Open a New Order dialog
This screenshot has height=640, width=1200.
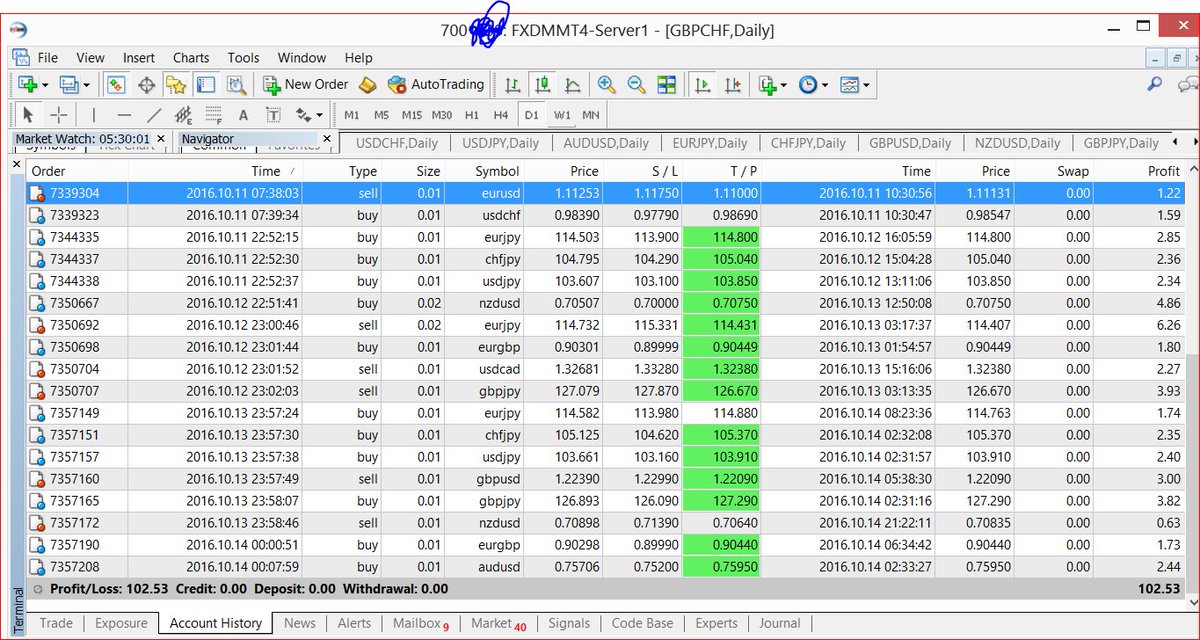click(x=305, y=84)
